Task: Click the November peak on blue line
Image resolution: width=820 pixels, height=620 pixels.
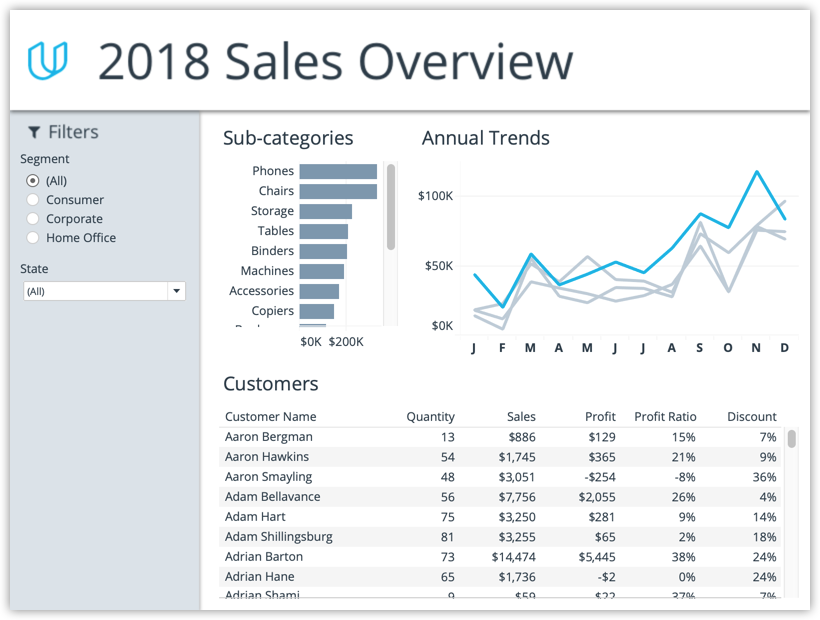Action: [x=757, y=172]
